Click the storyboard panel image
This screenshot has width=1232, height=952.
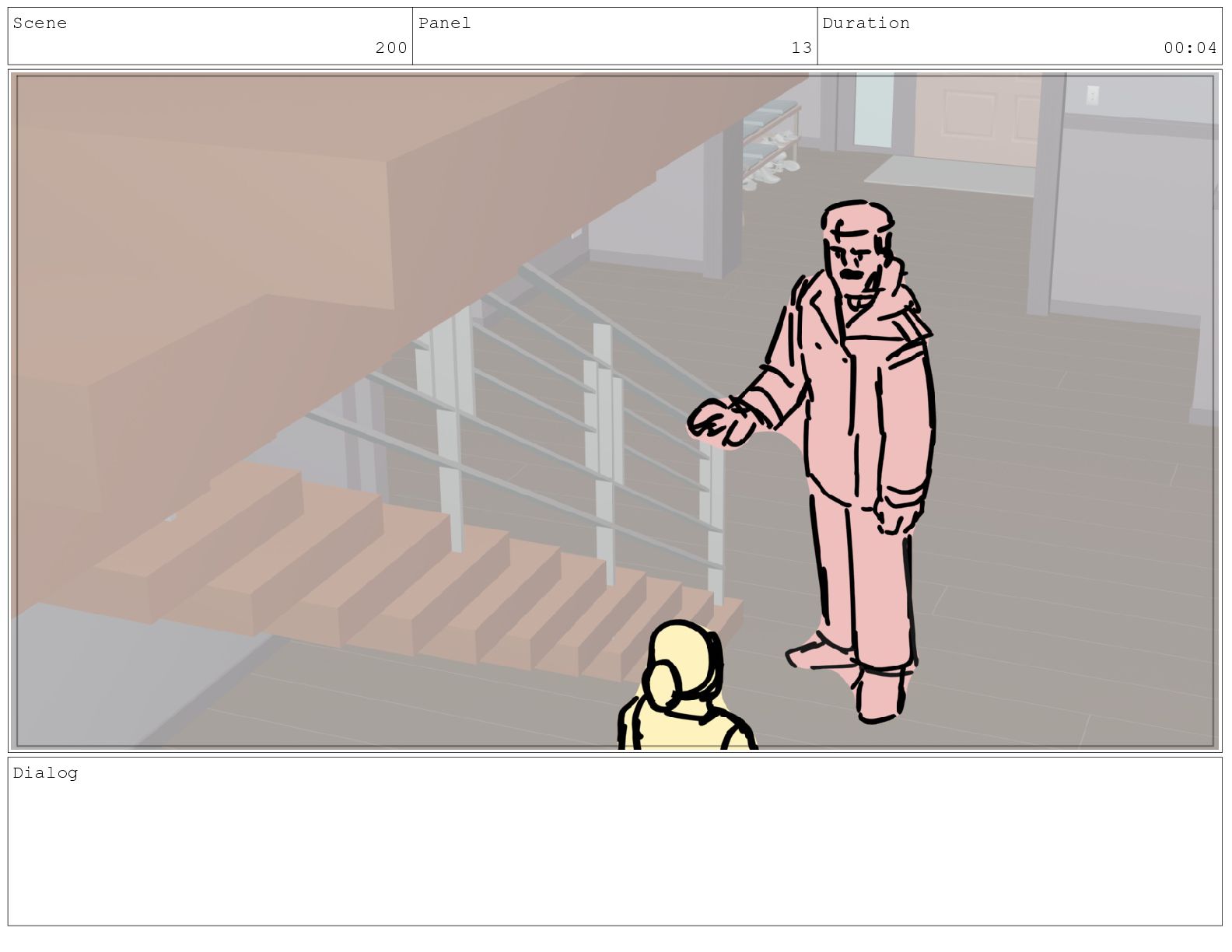coord(615,411)
